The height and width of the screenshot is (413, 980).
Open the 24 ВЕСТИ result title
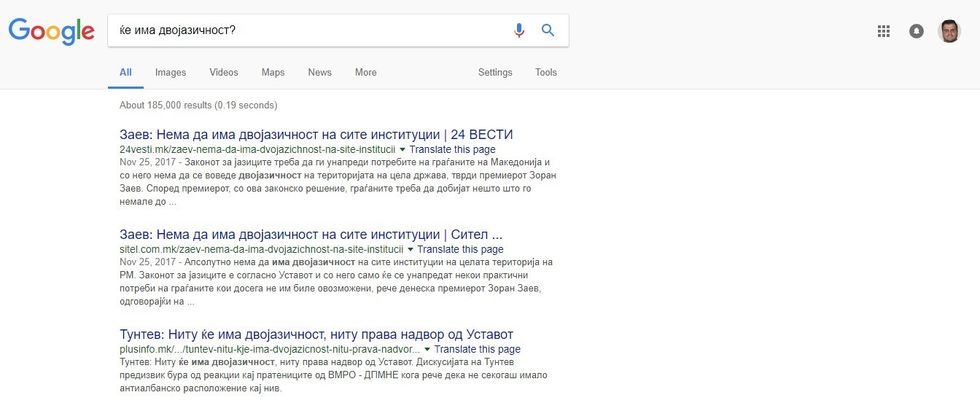coord(316,135)
